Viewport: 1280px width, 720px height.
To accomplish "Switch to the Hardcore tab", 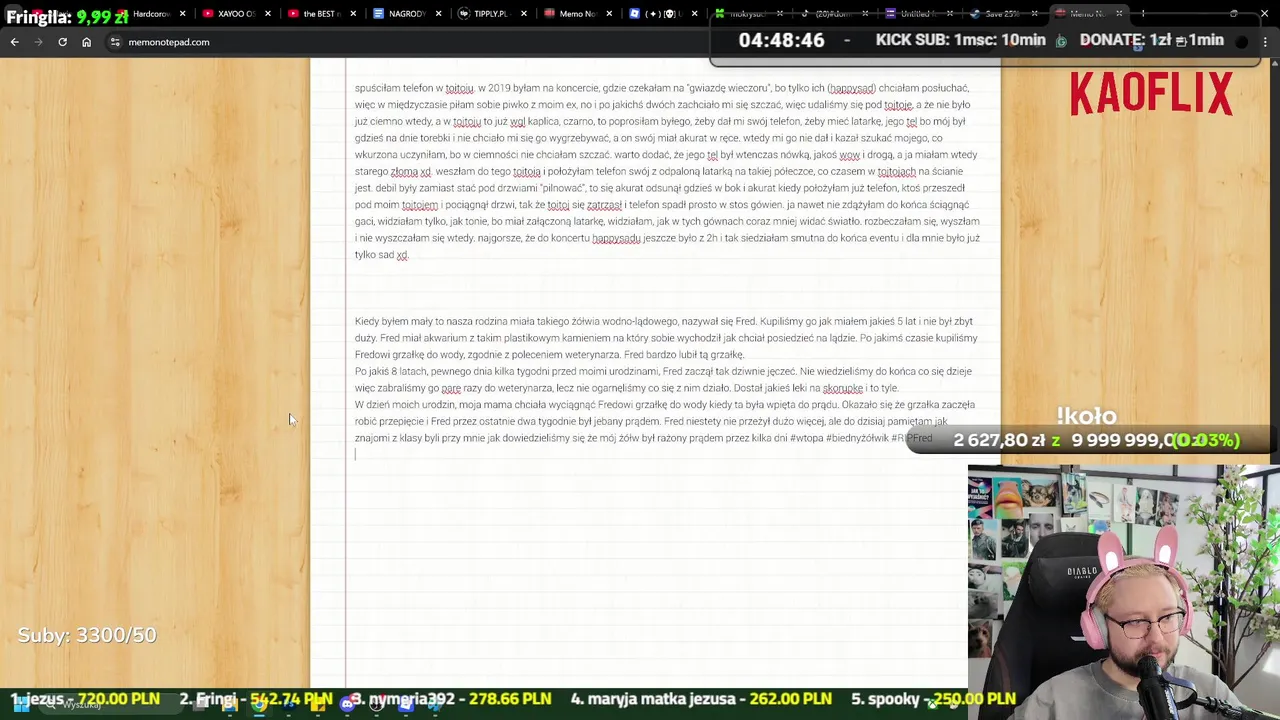I will [150, 14].
